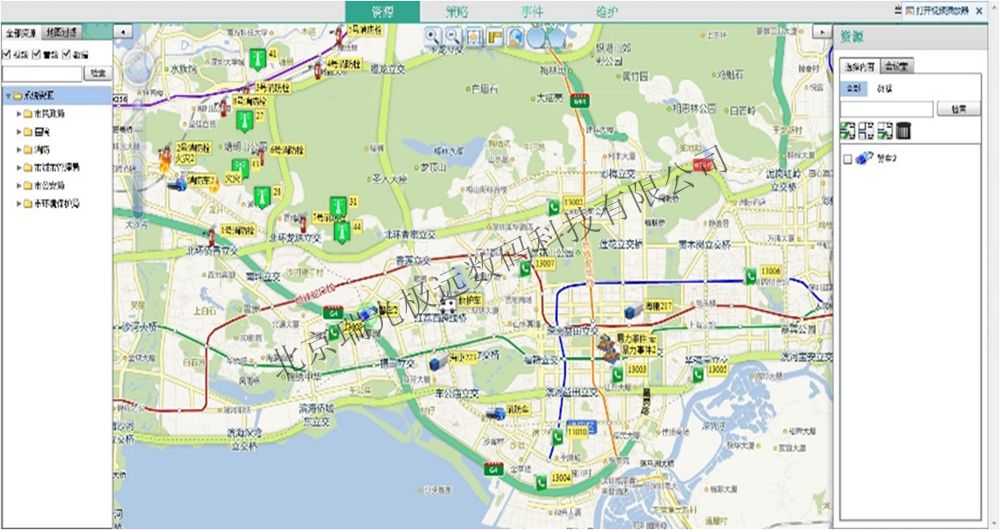
Task: Check the box beside 警车2 in resources list
Action: (x=848, y=158)
